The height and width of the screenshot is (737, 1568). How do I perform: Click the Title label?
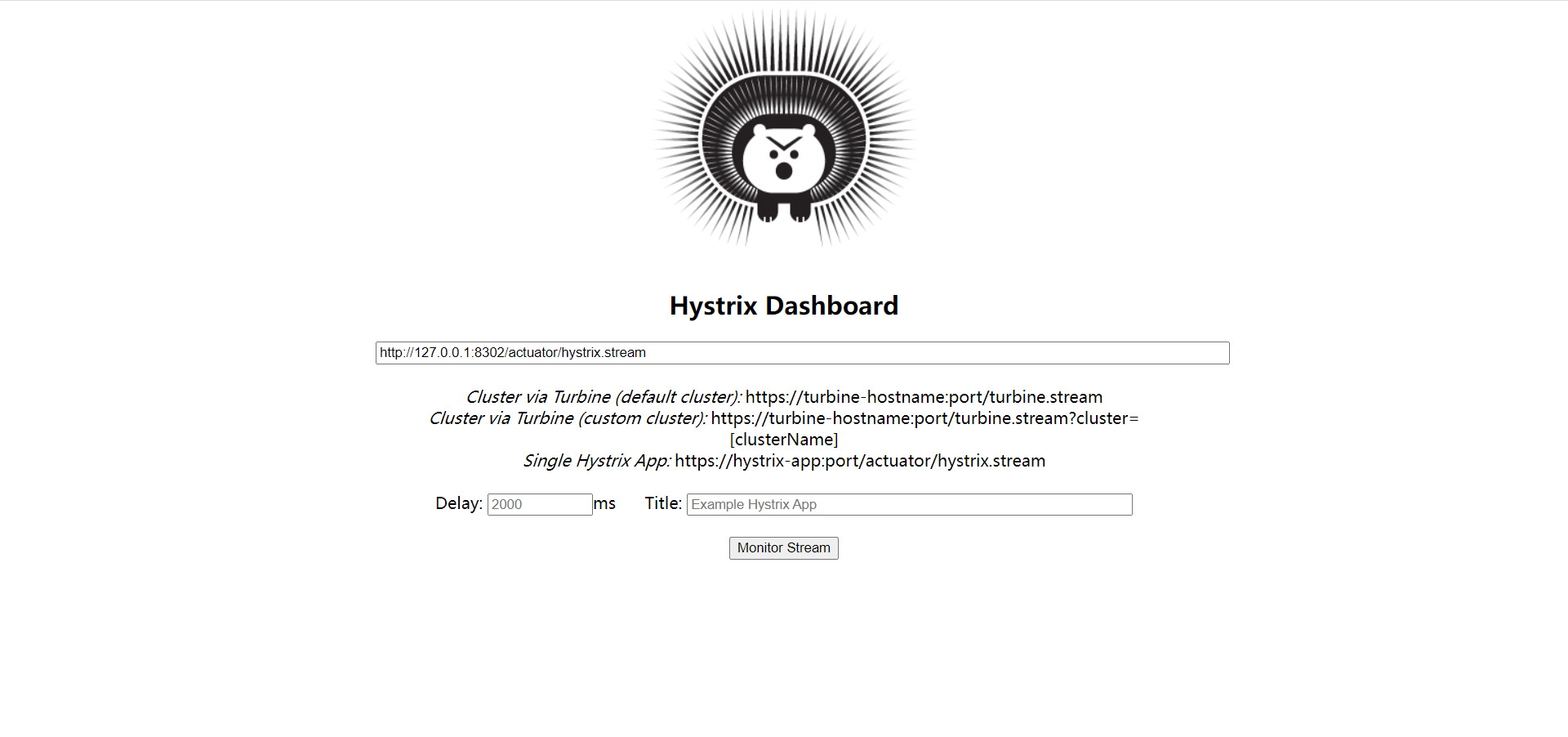663,503
